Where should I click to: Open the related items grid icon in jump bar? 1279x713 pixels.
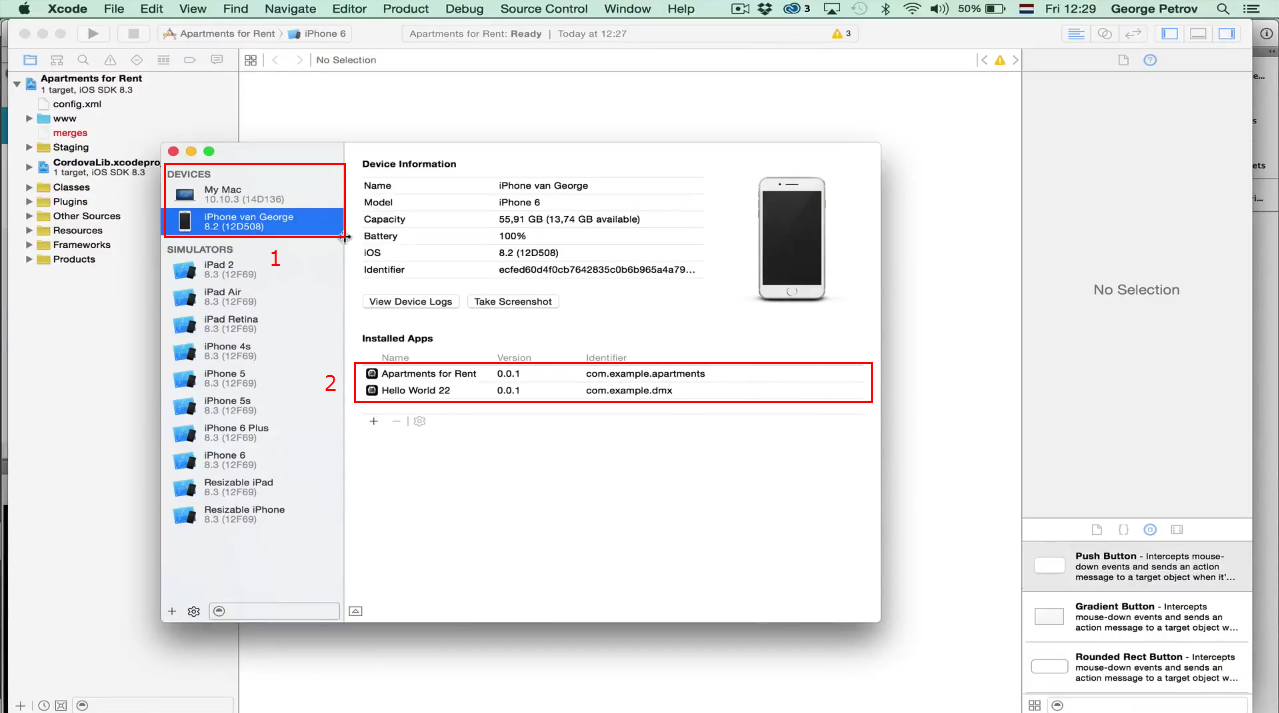click(251, 60)
